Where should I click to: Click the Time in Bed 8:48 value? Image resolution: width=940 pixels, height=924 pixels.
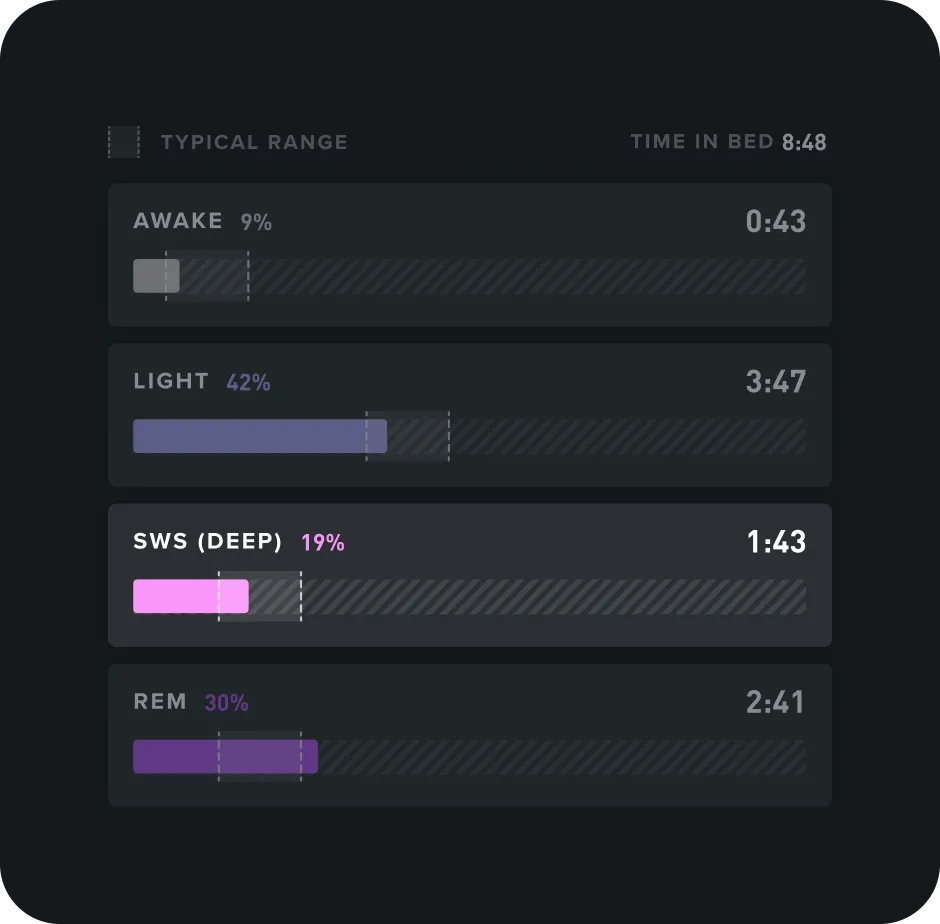pyautogui.click(x=804, y=142)
